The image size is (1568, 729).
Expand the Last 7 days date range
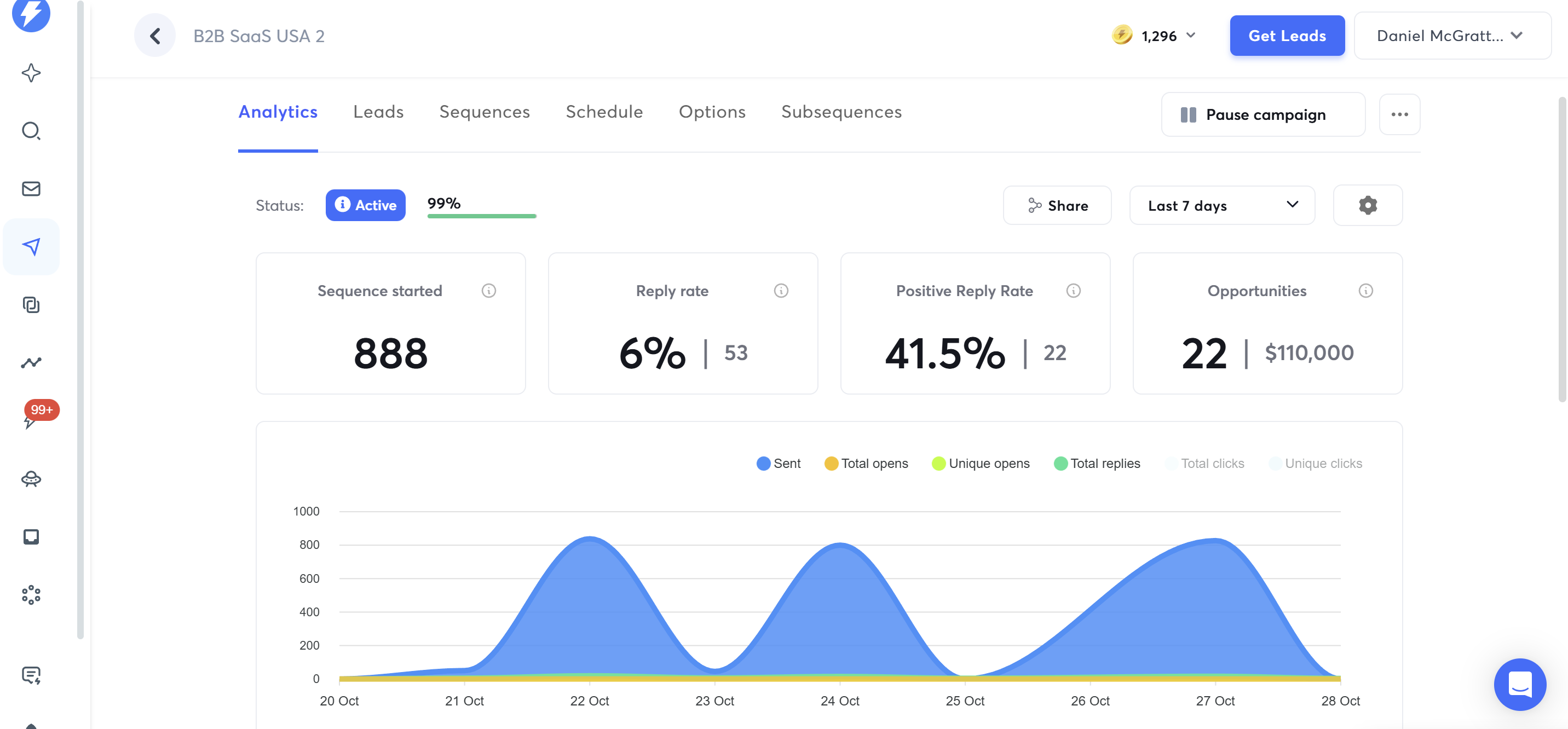click(1221, 205)
